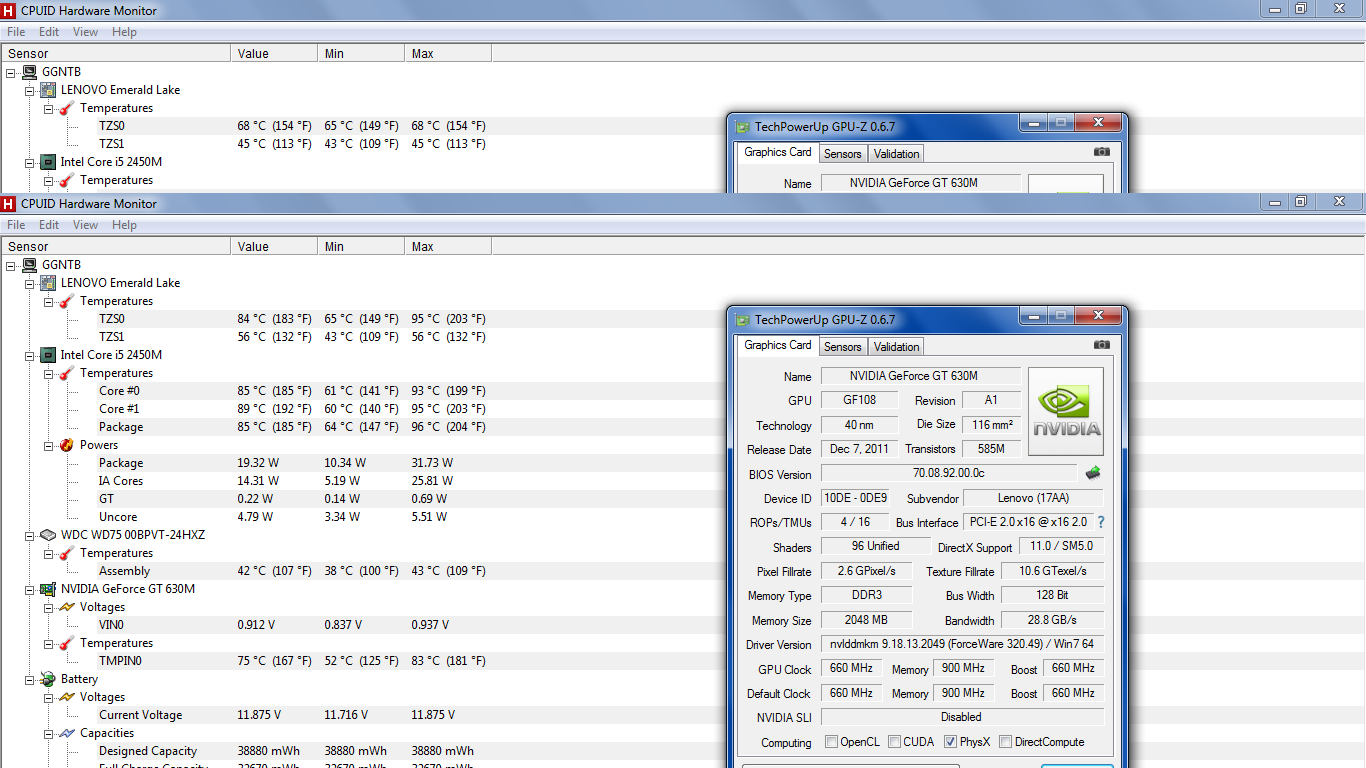Click the Device ID field 10DE - 0DE9
This screenshot has width=1366, height=768.
coord(855,498)
